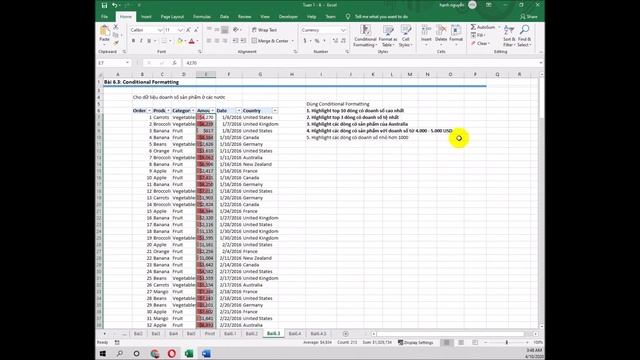The height and width of the screenshot is (360, 640).
Task: Open Find & Select options
Action: click(x=524, y=36)
